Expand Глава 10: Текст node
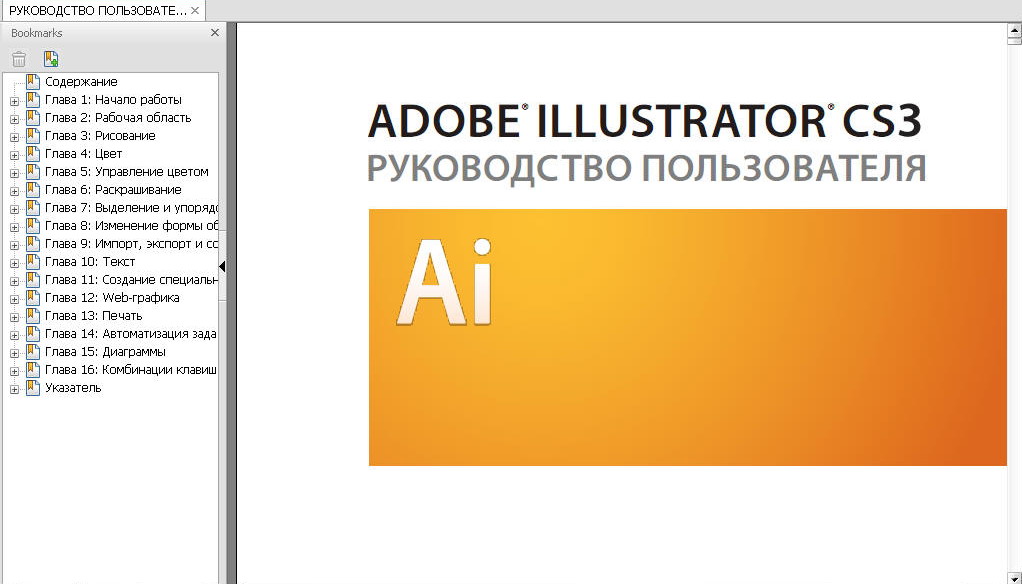 tap(14, 263)
